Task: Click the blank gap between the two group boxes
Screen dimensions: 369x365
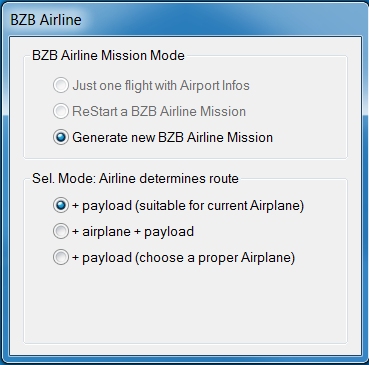Action: click(x=185, y=166)
